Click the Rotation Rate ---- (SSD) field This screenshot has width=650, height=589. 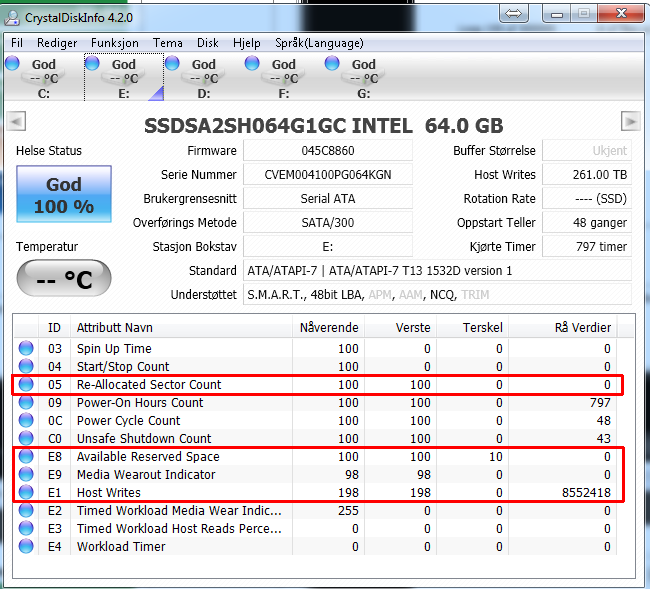(x=587, y=199)
